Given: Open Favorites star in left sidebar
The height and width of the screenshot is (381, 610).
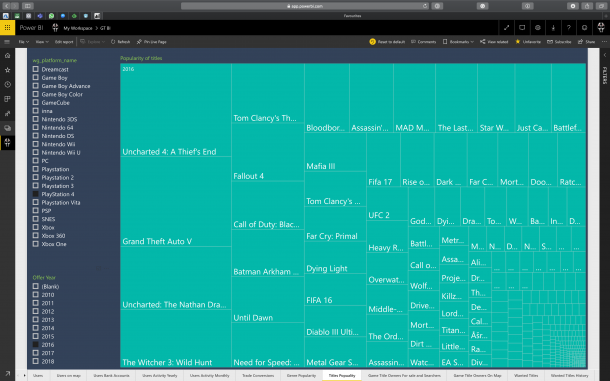Looking at the screenshot, I should tap(7, 70).
